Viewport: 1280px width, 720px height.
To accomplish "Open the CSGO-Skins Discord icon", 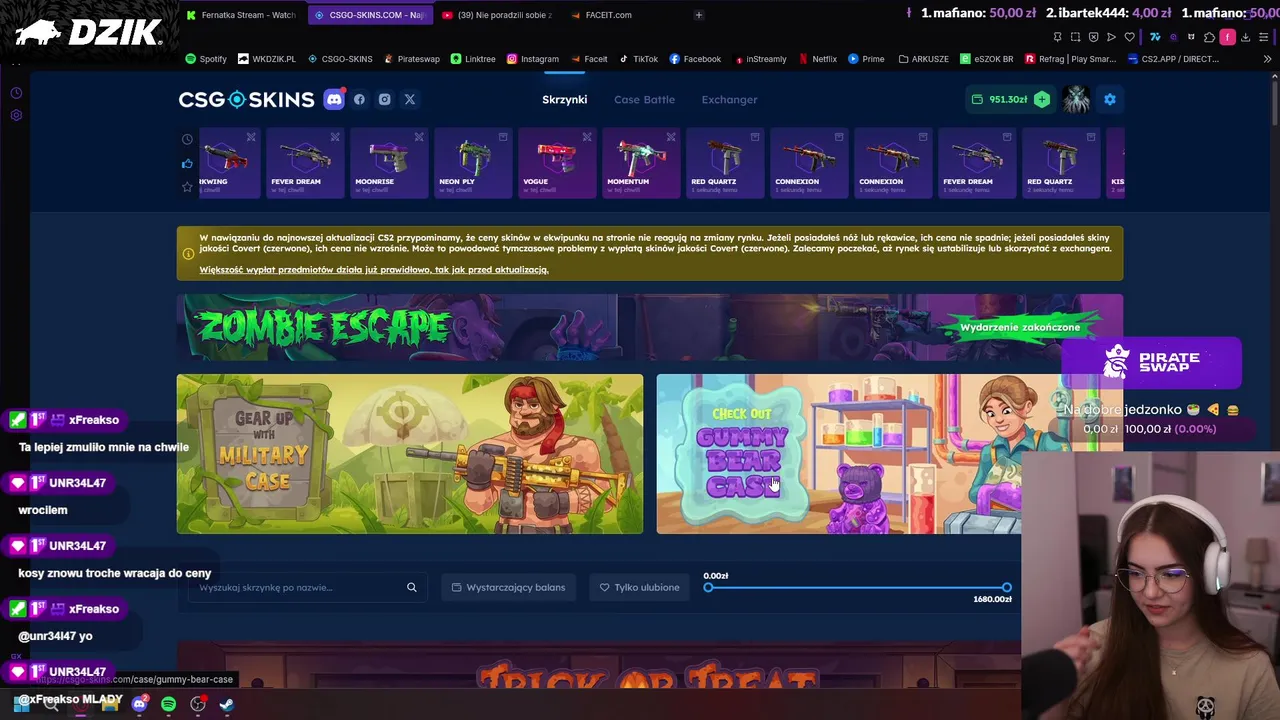I will 334,99.
